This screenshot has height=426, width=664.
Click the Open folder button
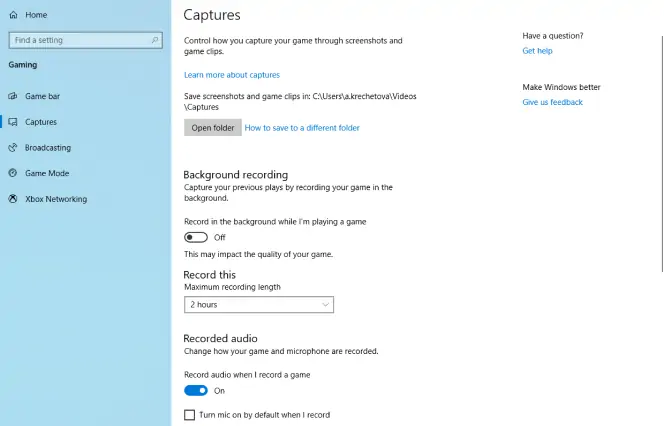click(213, 127)
